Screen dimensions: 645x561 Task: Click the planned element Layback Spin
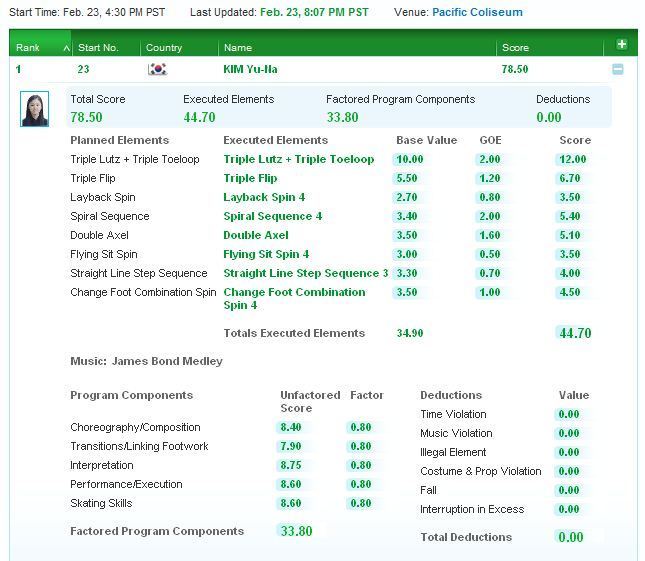(103, 197)
